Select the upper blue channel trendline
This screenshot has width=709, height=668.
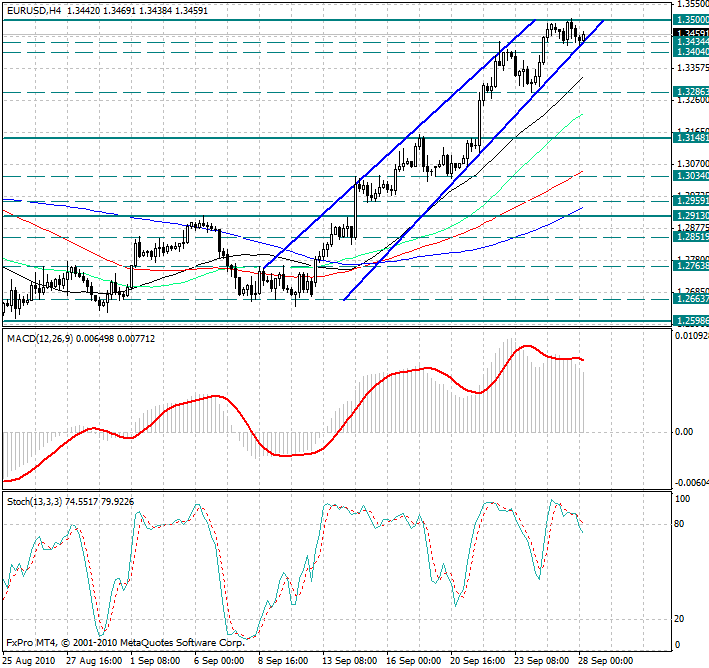(x=400, y=144)
